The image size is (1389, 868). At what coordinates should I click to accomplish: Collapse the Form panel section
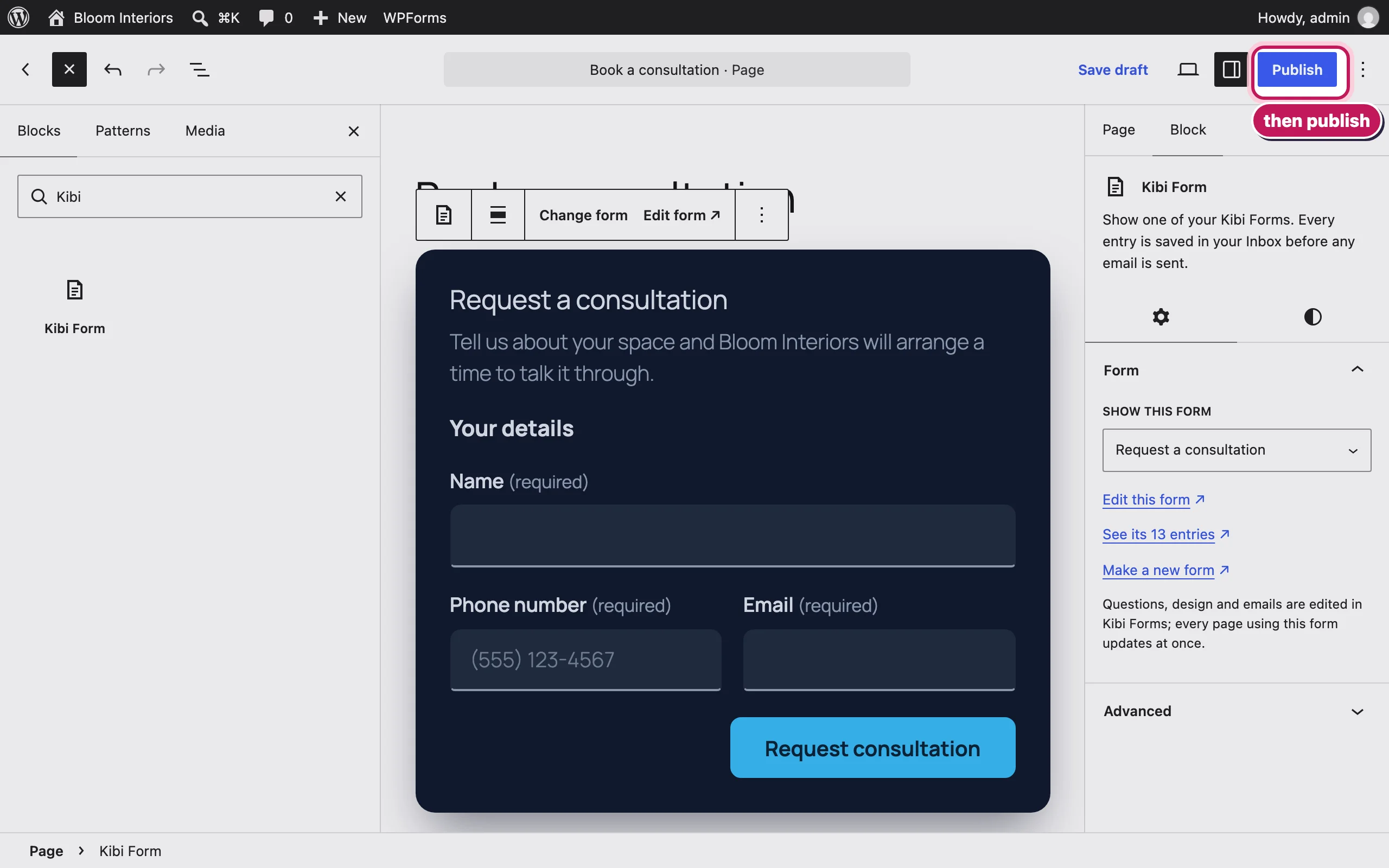tap(1237, 371)
